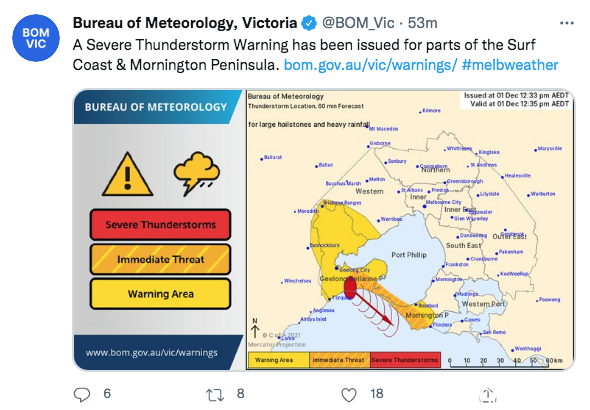
Task: Click the Port Phillip label on map
Action: tap(409, 255)
